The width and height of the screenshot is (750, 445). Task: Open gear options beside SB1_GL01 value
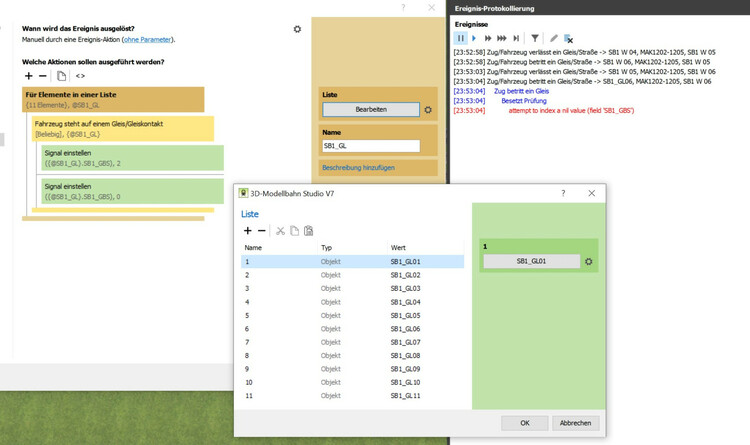pos(588,262)
